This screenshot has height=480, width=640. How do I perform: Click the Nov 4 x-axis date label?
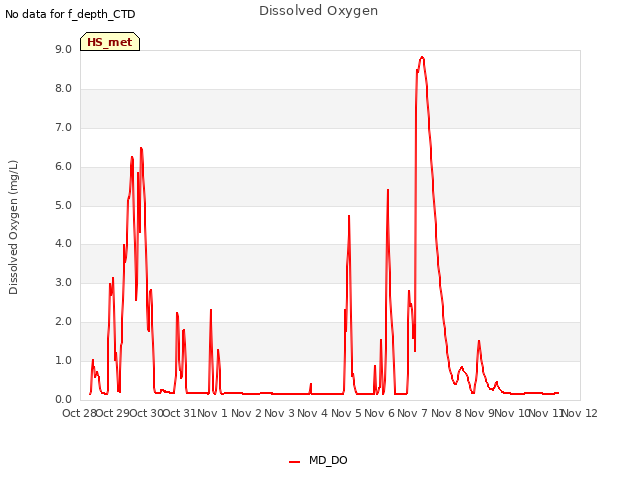312,413
